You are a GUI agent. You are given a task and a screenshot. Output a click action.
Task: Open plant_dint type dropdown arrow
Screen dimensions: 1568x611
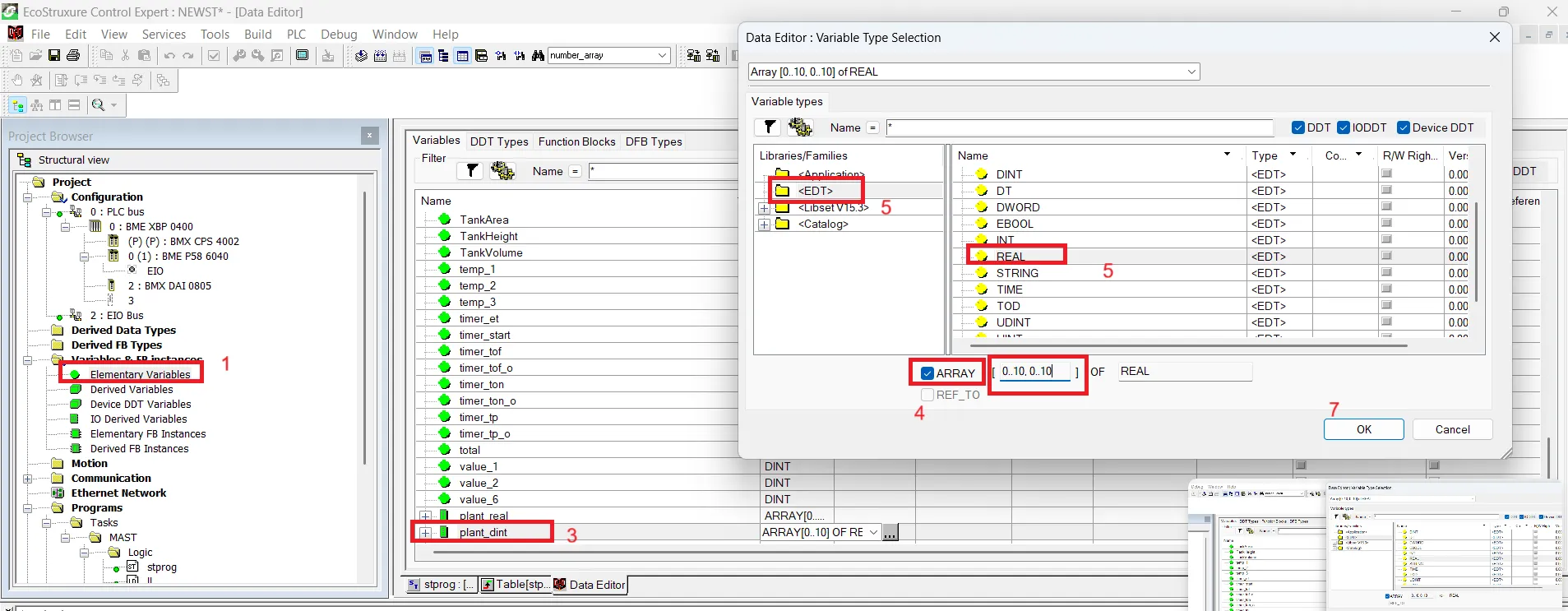[x=873, y=532]
